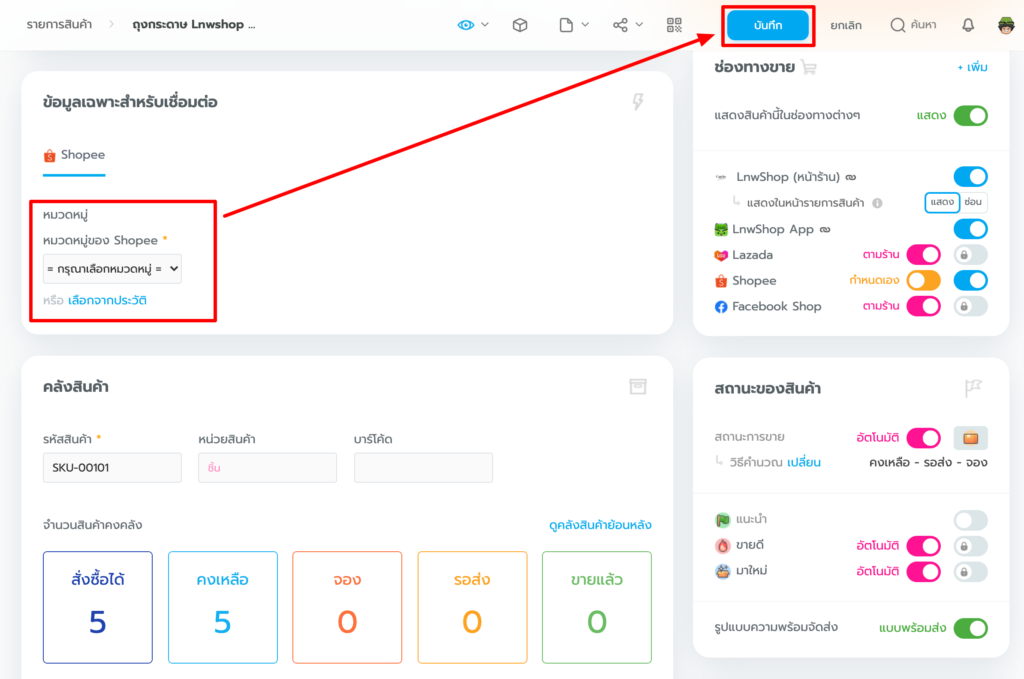Select the Shopee tab

(x=74, y=156)
